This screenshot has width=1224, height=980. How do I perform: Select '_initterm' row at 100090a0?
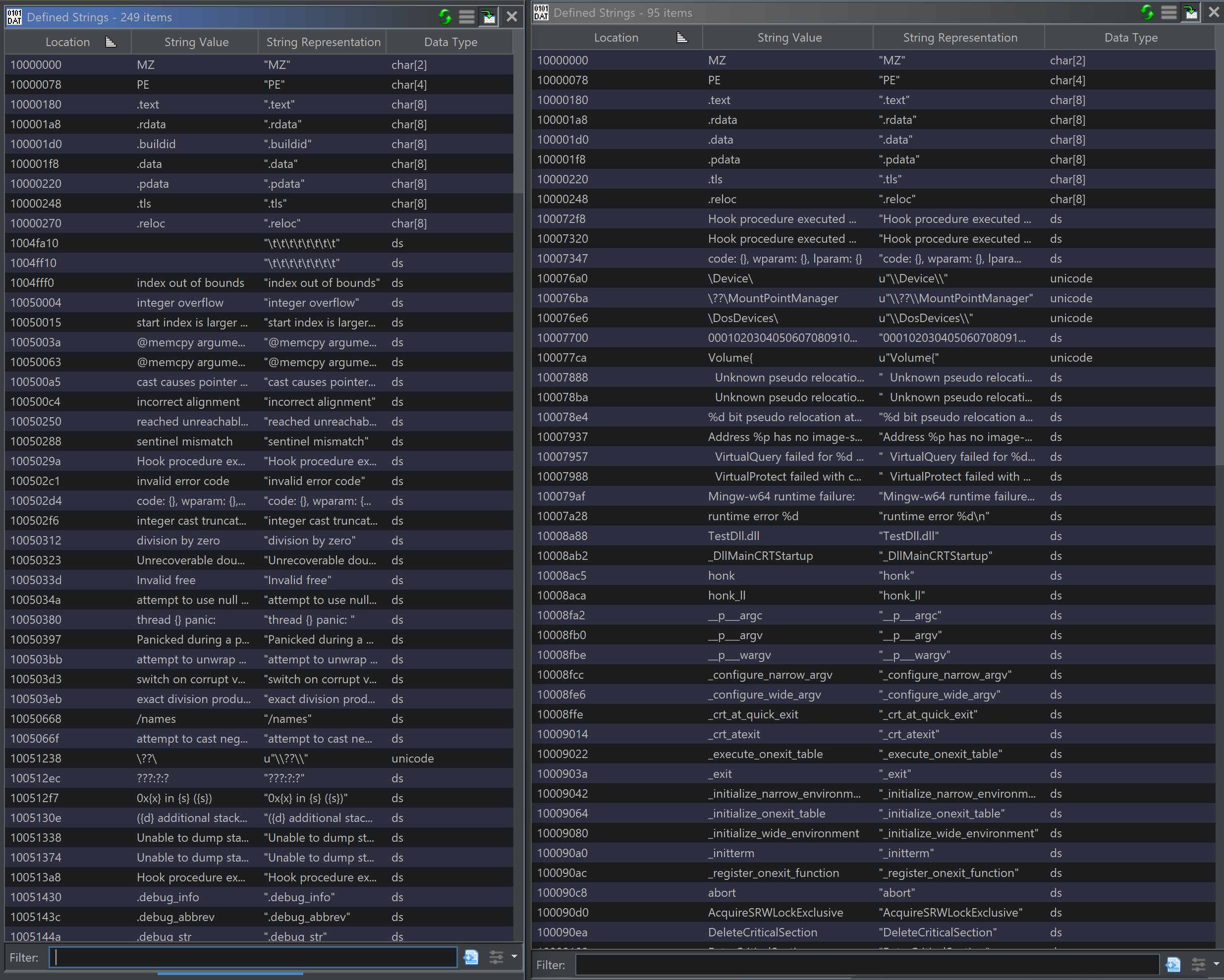pyautogui.click(x=874, y=854)
